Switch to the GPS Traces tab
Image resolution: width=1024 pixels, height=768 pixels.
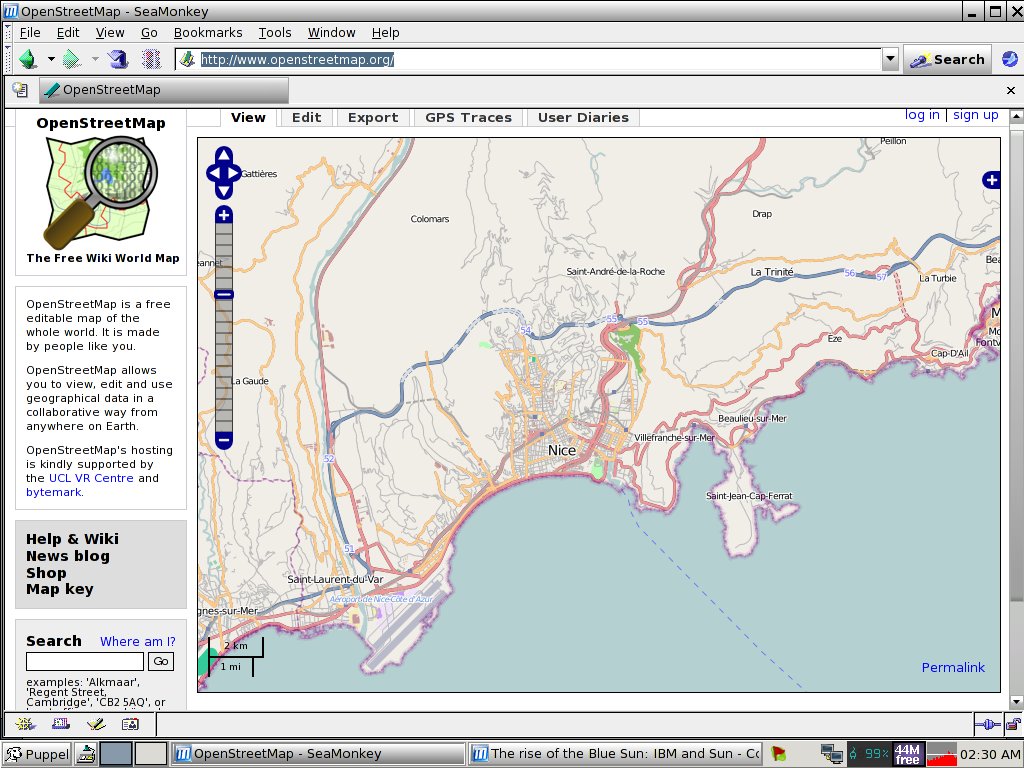[468, 118]
